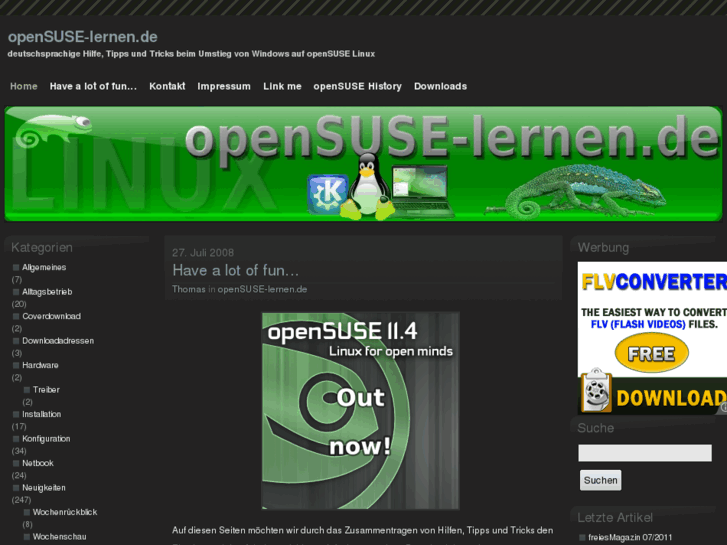Screen dimensions: 727x545
Task: Select the 'Link me' navigation item
Action: [x=282, y=86]
